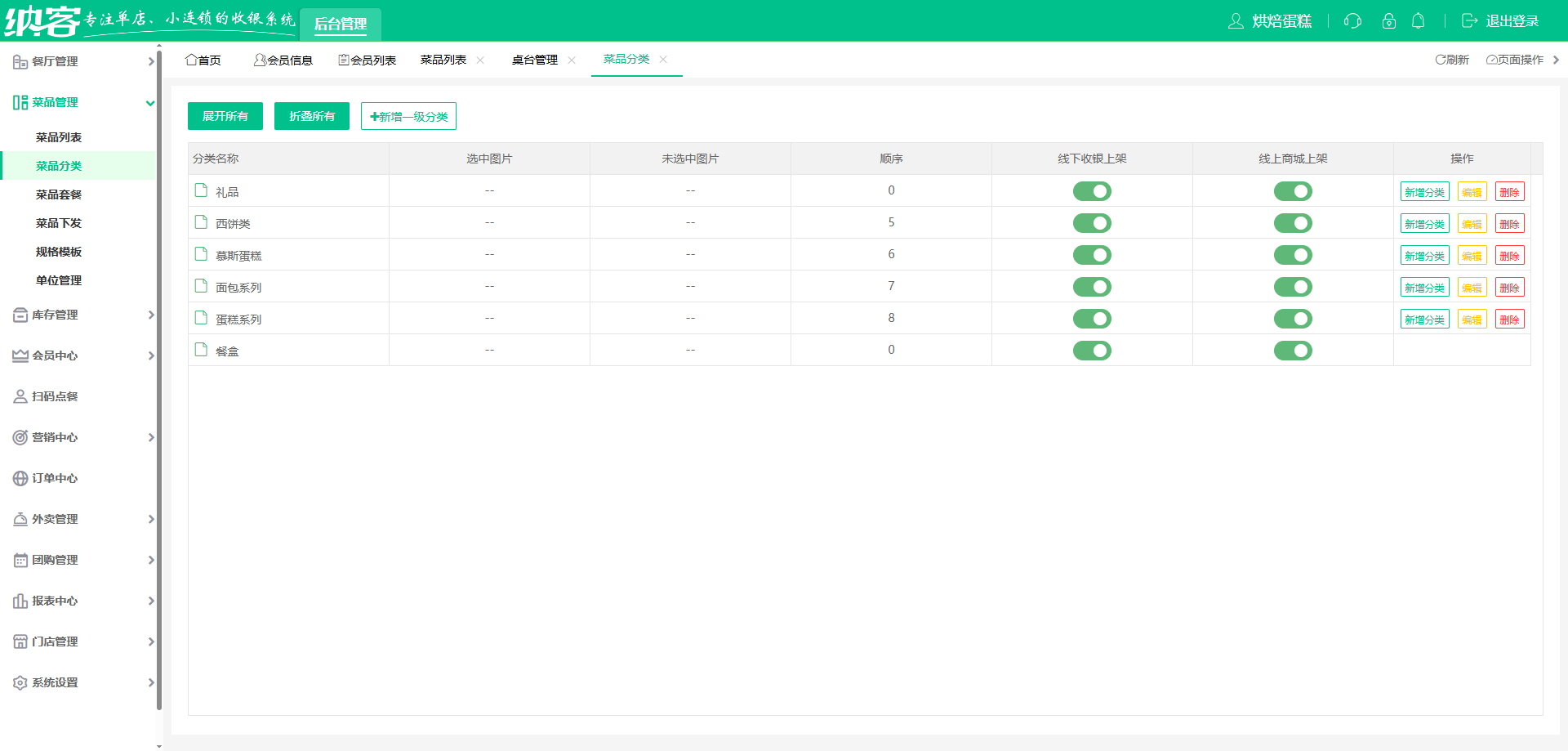The height and width of the screenshot is (751, 1568).
Task: Click the customer service headset icon
Action: point(1352,21)
